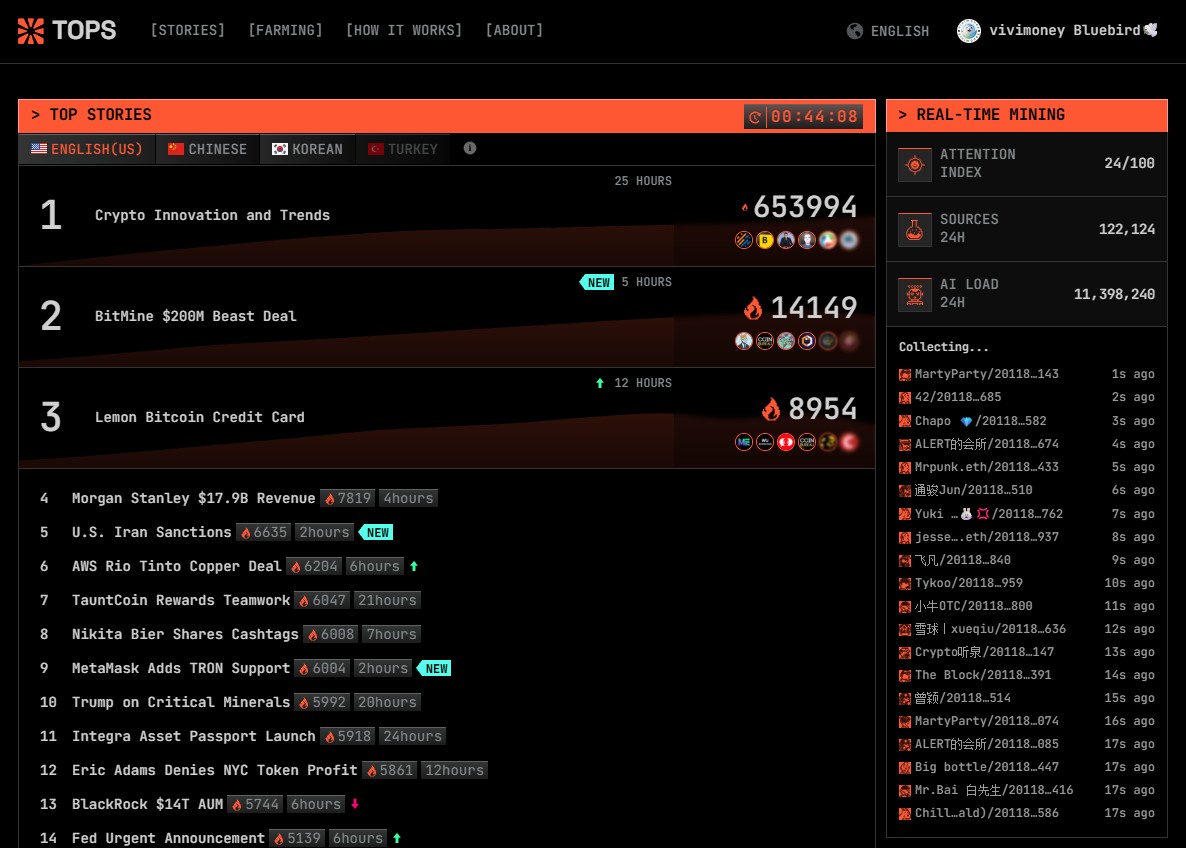Image resolution: width=1186 pixels, height=848 pixels.
Task: Click the 122,124 sources value
Action: 1127,229
